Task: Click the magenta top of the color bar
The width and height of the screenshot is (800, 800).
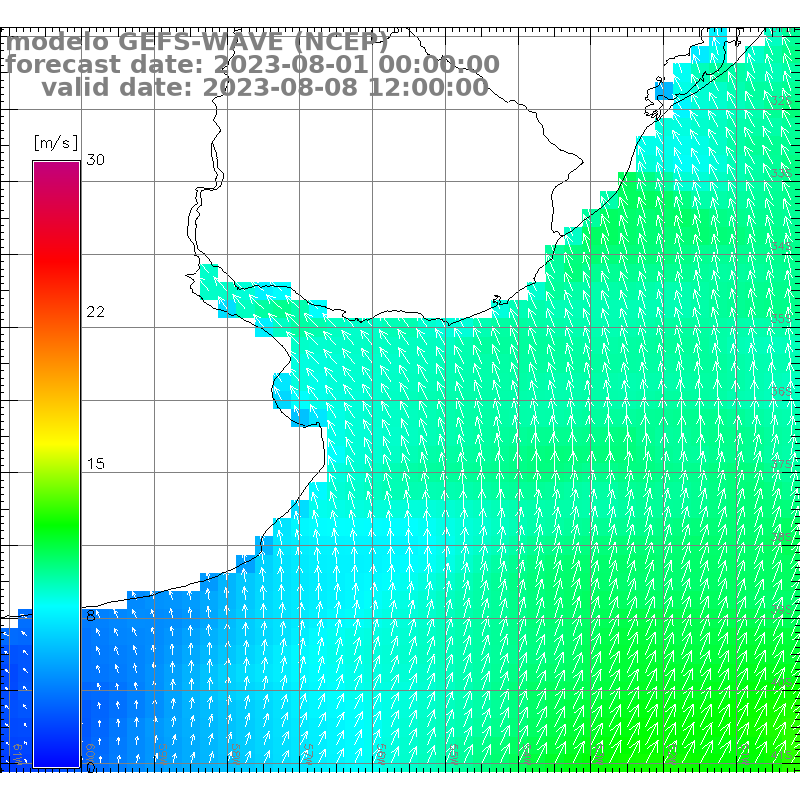Action: click(56, 170)
